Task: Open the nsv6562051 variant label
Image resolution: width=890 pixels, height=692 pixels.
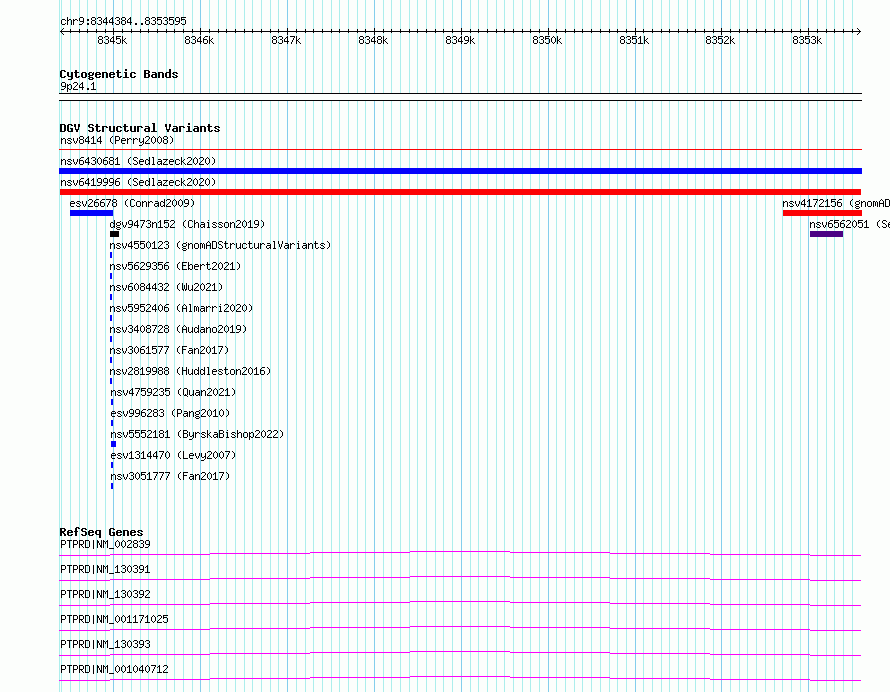Action: point(849,224)
